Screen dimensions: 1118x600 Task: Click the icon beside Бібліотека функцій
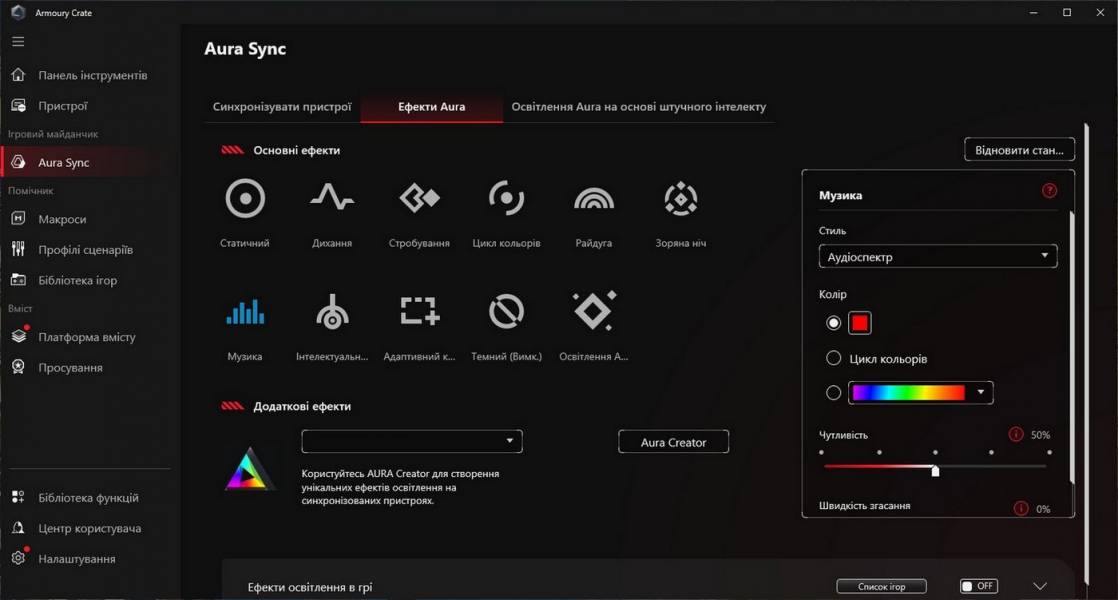(19, 497)
